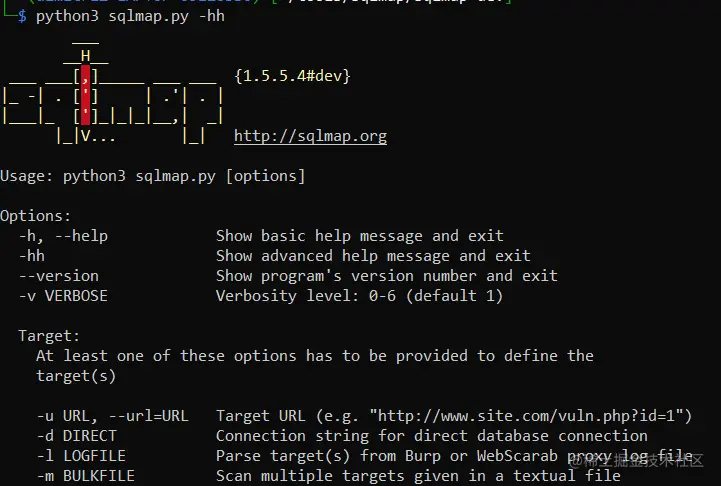721x486 pixels.
Task: Click the Verbosity level description text
Action: [360, 296]
